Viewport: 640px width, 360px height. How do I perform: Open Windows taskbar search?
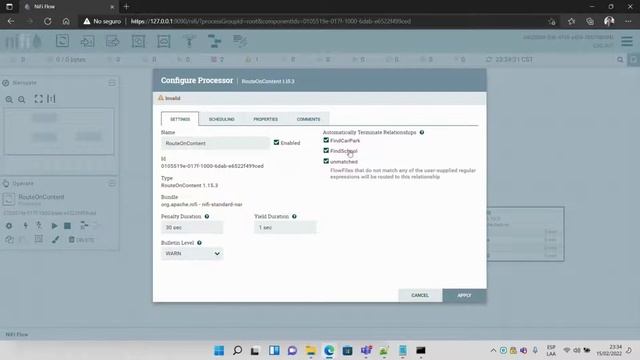237,350
